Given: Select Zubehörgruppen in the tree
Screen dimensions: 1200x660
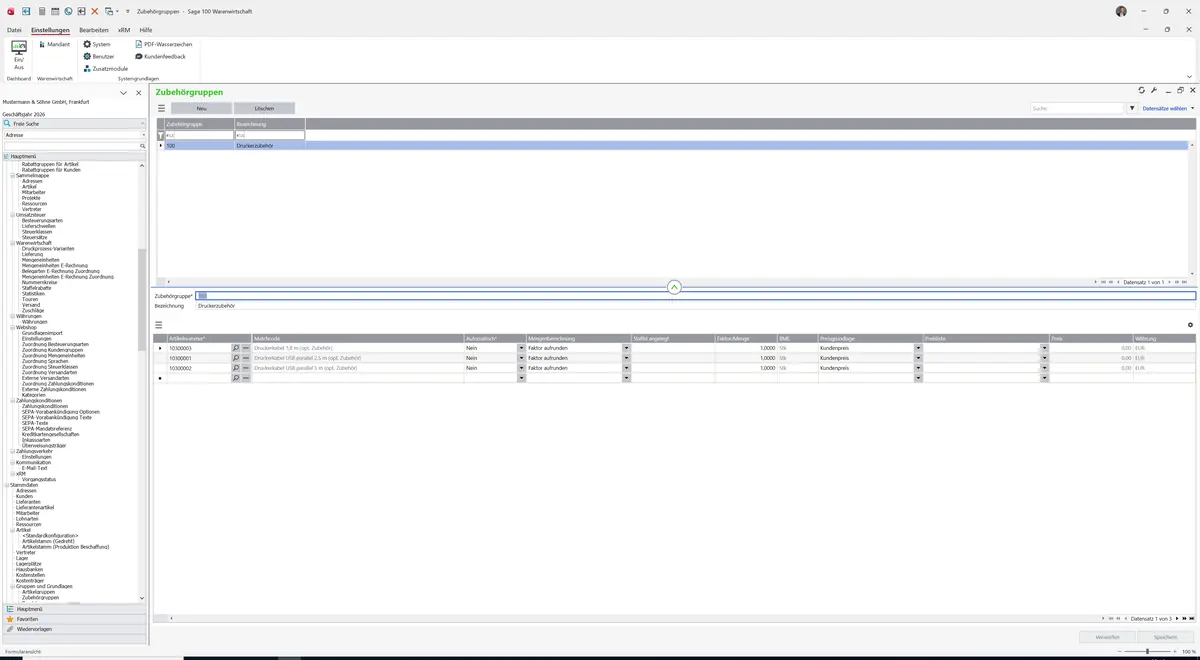Looking at the screenshot, I should [39, 597].
